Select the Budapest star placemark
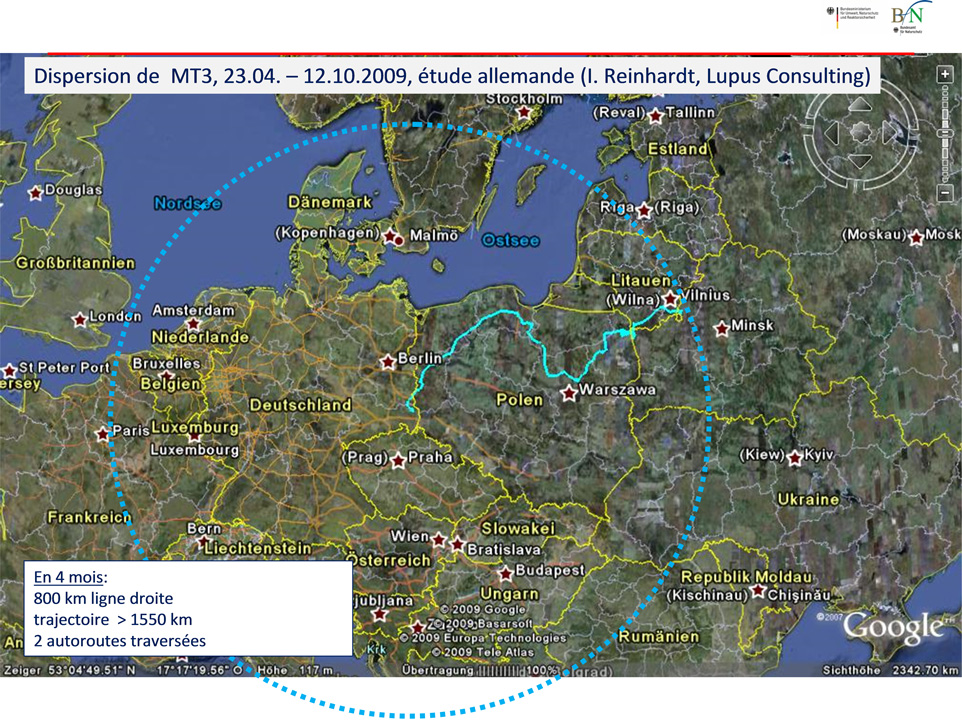This screenshot has height=720, width=962. pos(505,573)
